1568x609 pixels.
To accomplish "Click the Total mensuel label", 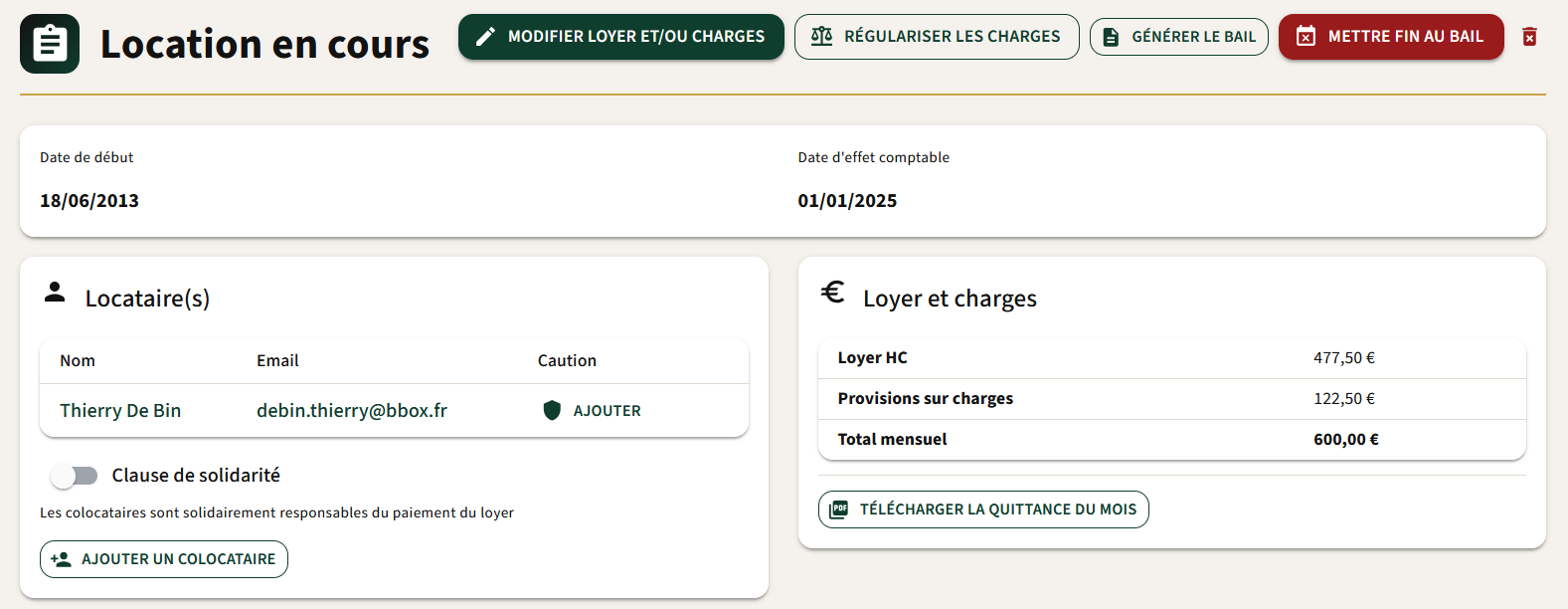I will pos(892,440).
